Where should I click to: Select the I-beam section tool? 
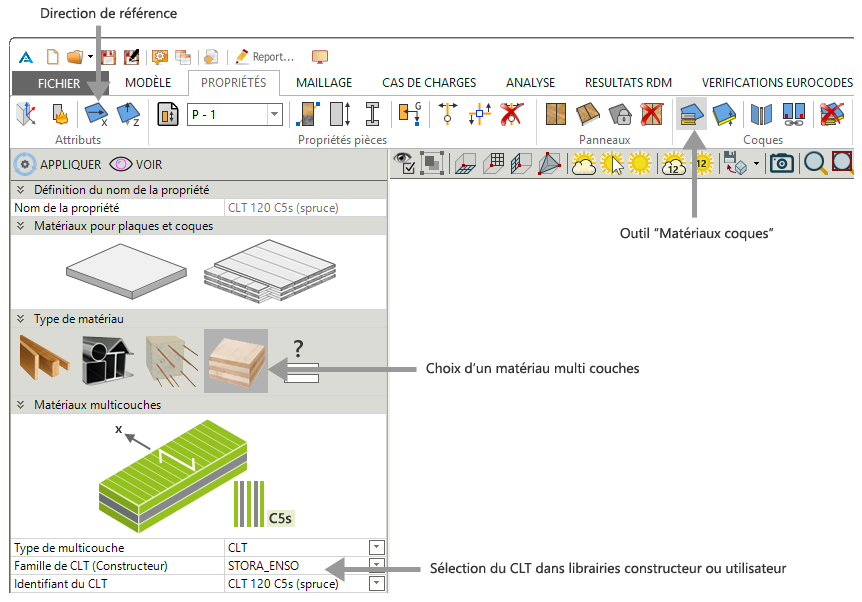coord(373,114)
